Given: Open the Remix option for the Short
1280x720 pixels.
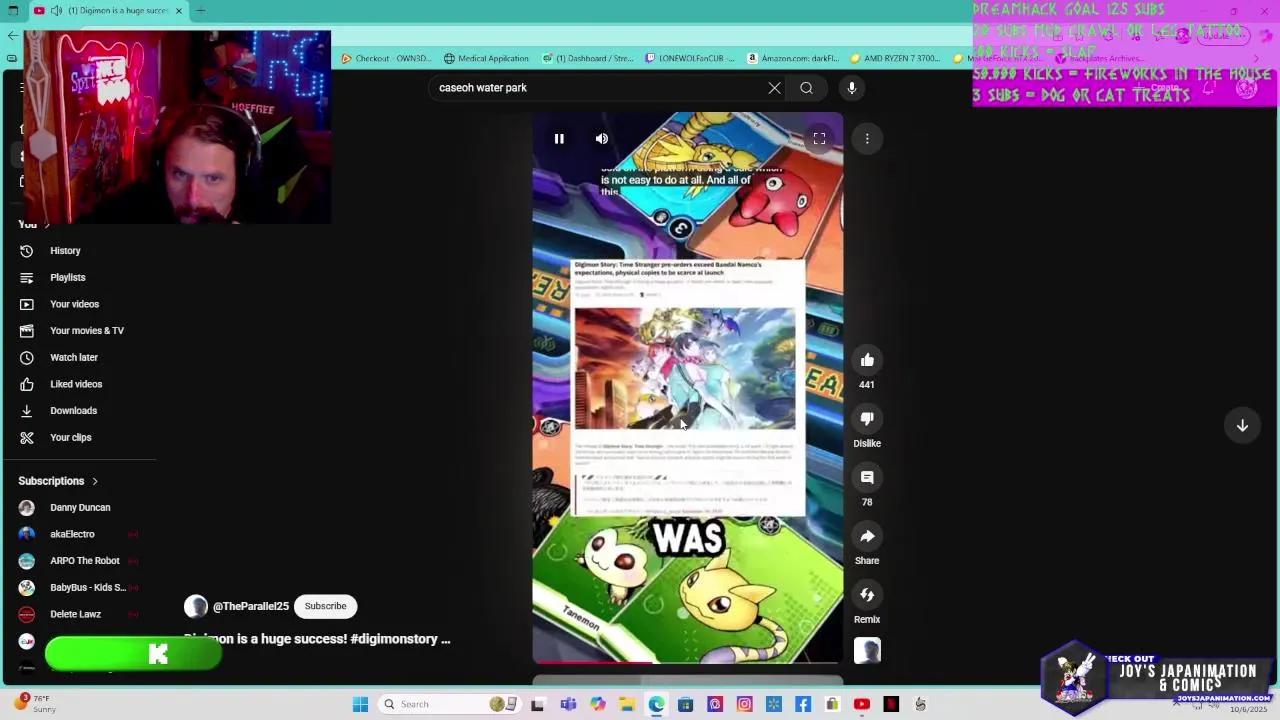Looking at the screenshot, I should pos(867,595).
